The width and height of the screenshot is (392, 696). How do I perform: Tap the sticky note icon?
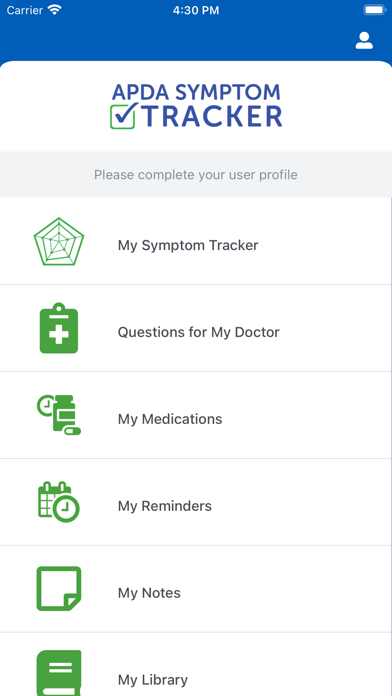(59, 589)
